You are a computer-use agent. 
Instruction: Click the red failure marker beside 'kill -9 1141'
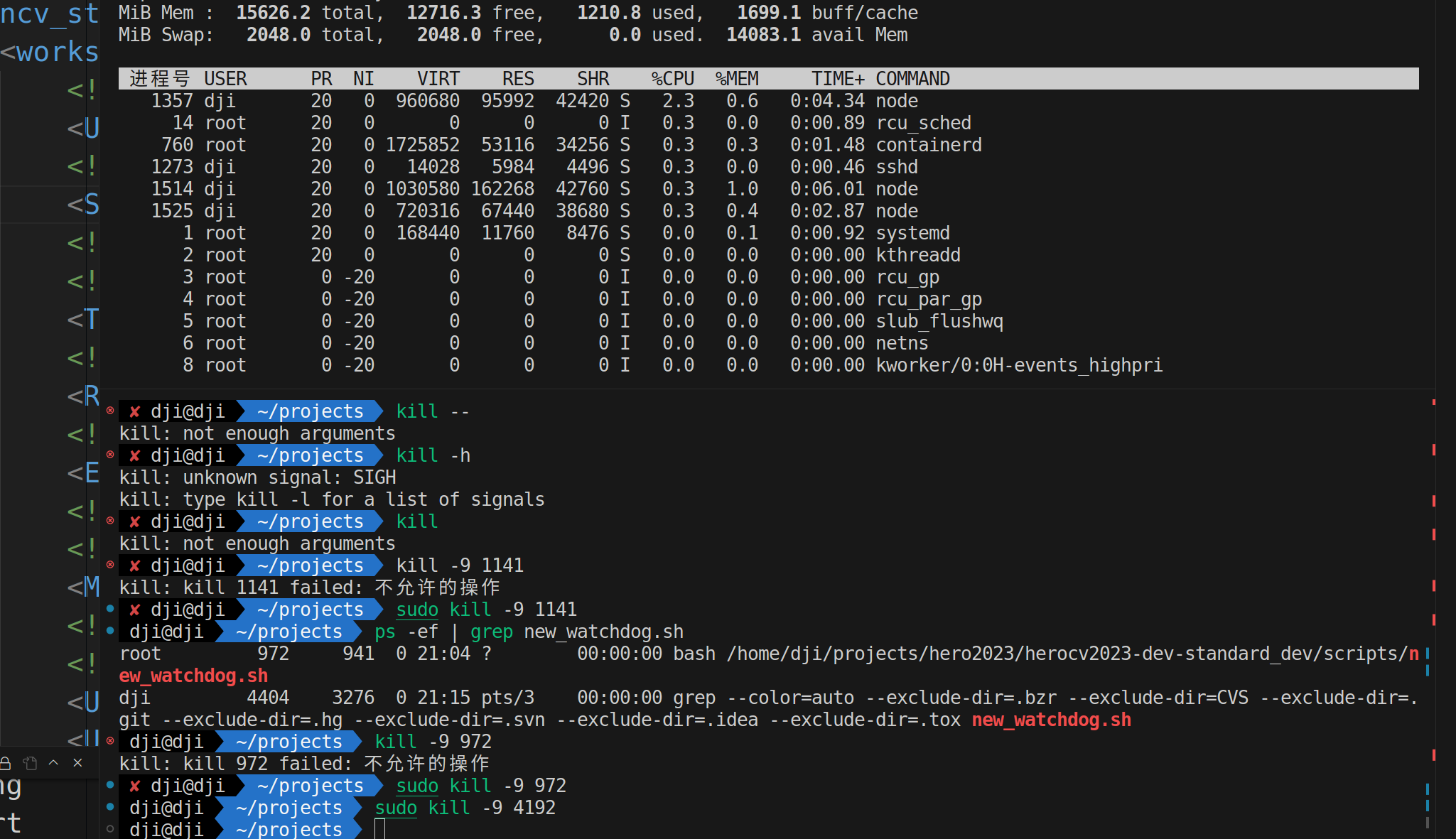(x=110, y=565)
